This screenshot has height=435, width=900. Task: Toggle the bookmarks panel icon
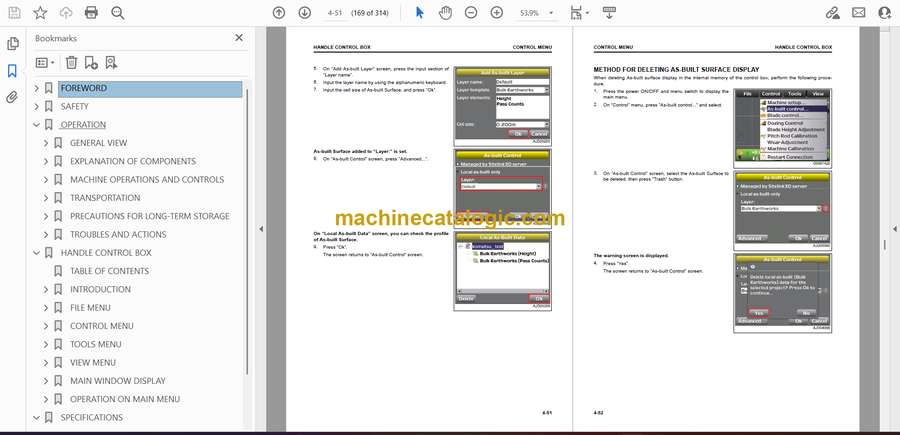[12, 71]
